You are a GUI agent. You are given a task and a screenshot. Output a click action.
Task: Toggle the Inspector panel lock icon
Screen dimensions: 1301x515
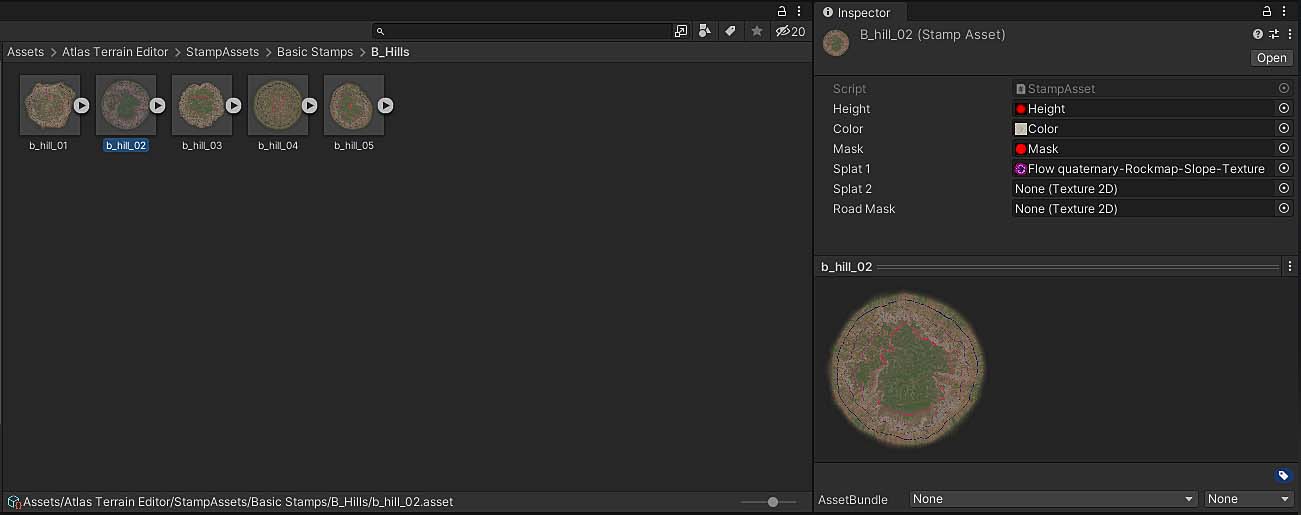(x=1267, y=11)
